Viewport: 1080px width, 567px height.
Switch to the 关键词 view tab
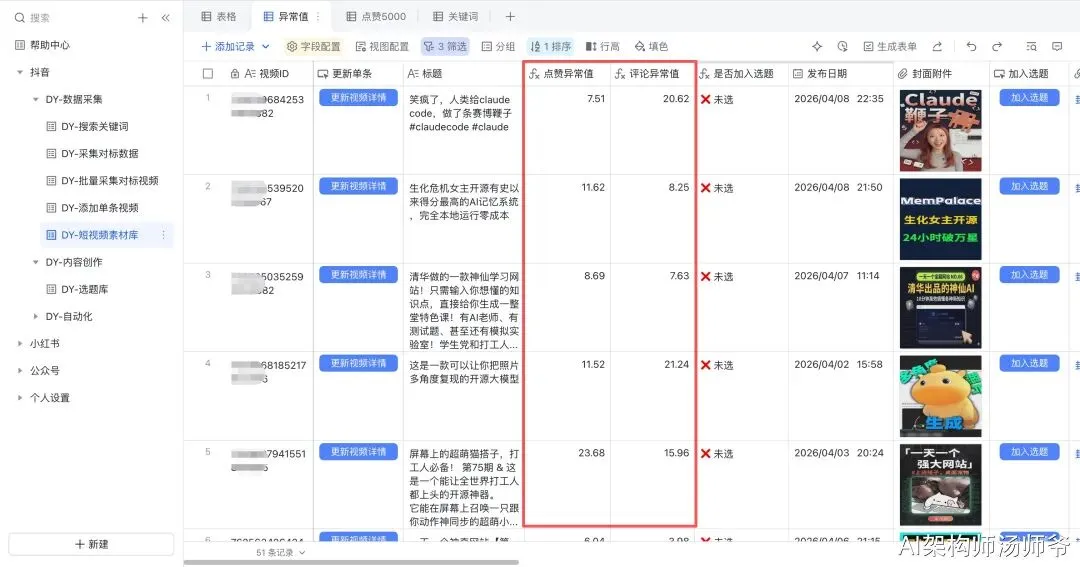pos(455,17)
